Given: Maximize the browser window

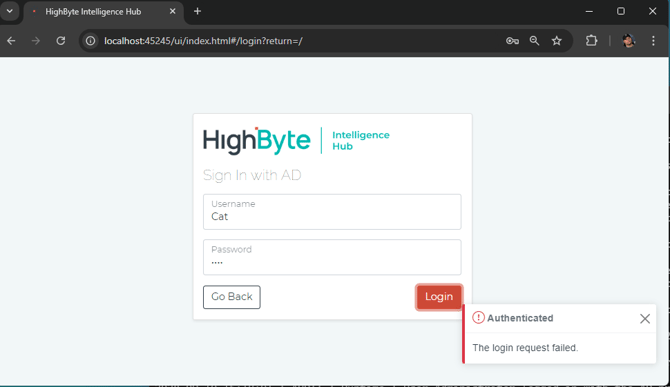Looking at the screenshot, I should (621, 12).
